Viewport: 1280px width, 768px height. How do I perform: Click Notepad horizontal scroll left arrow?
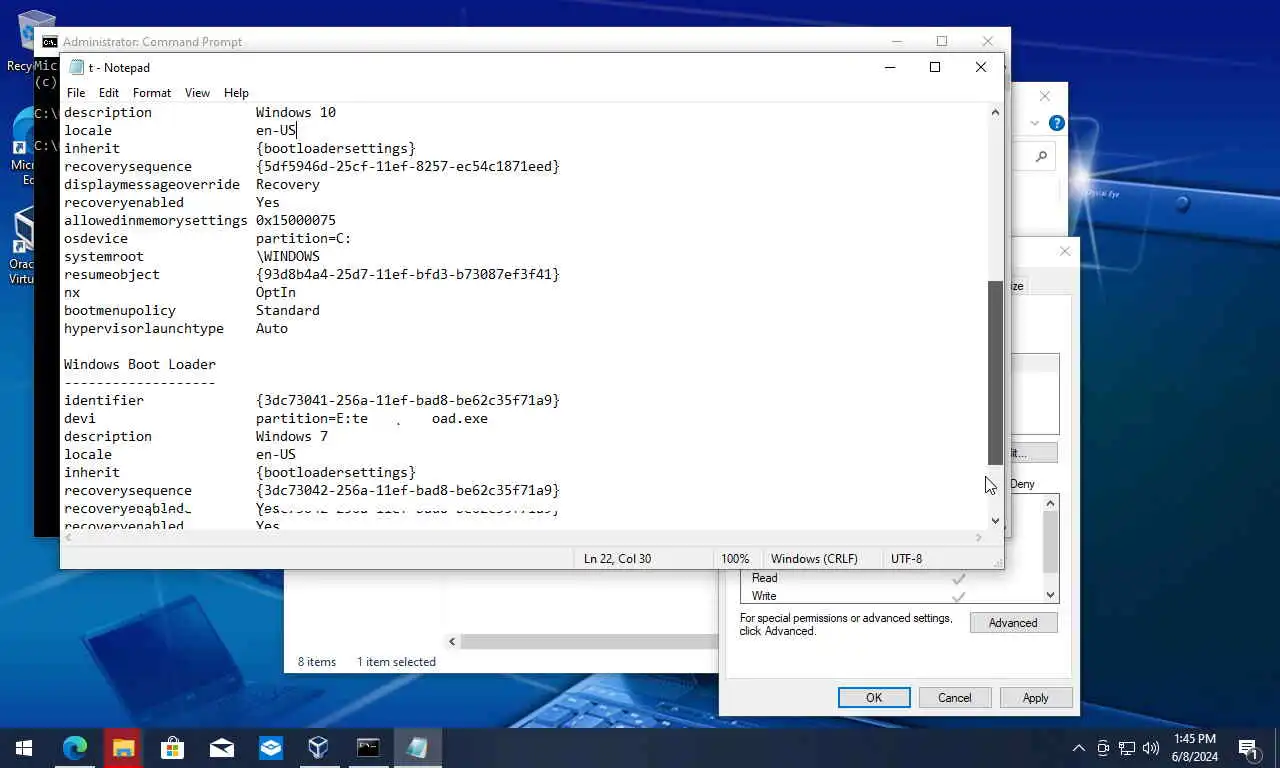click(x=68, y=537)
